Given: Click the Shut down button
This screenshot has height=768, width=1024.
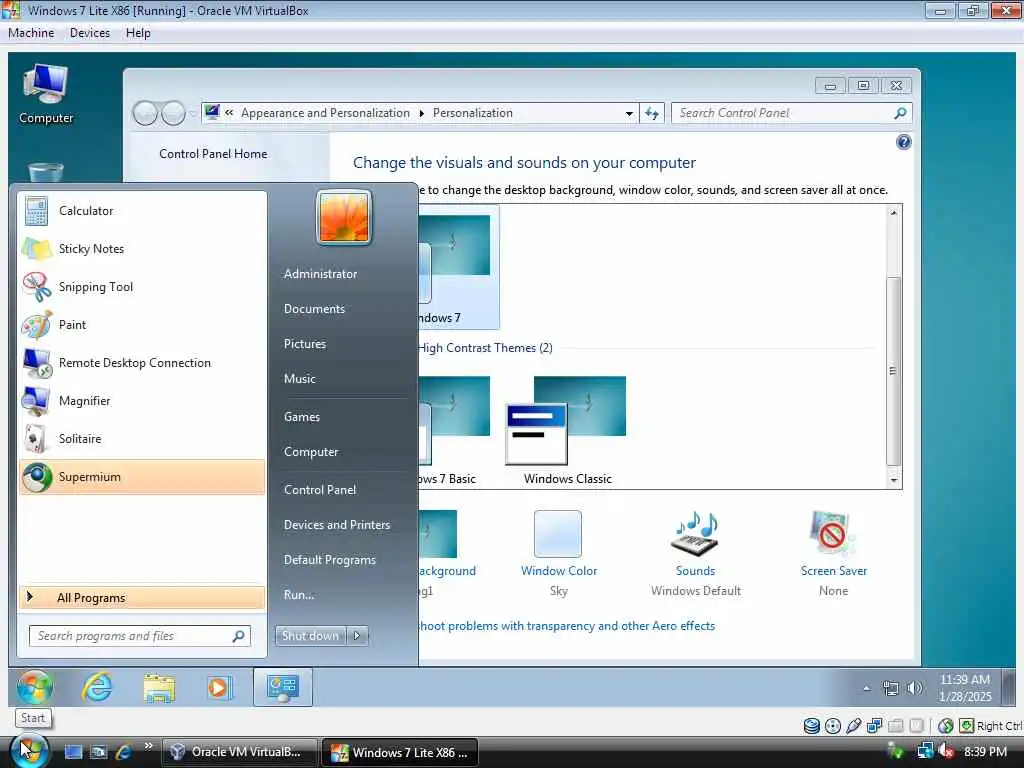Looking at the screenshot, I should click(311, 635).
